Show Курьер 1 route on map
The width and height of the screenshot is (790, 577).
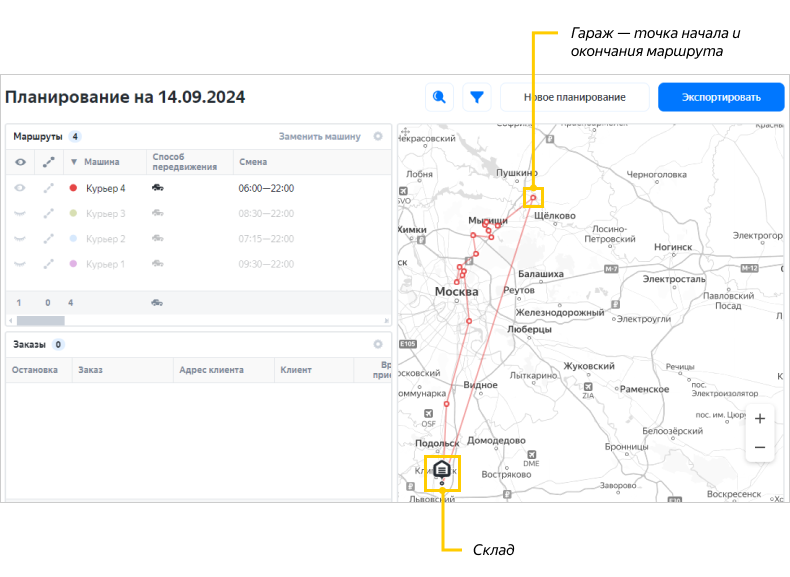20,264
